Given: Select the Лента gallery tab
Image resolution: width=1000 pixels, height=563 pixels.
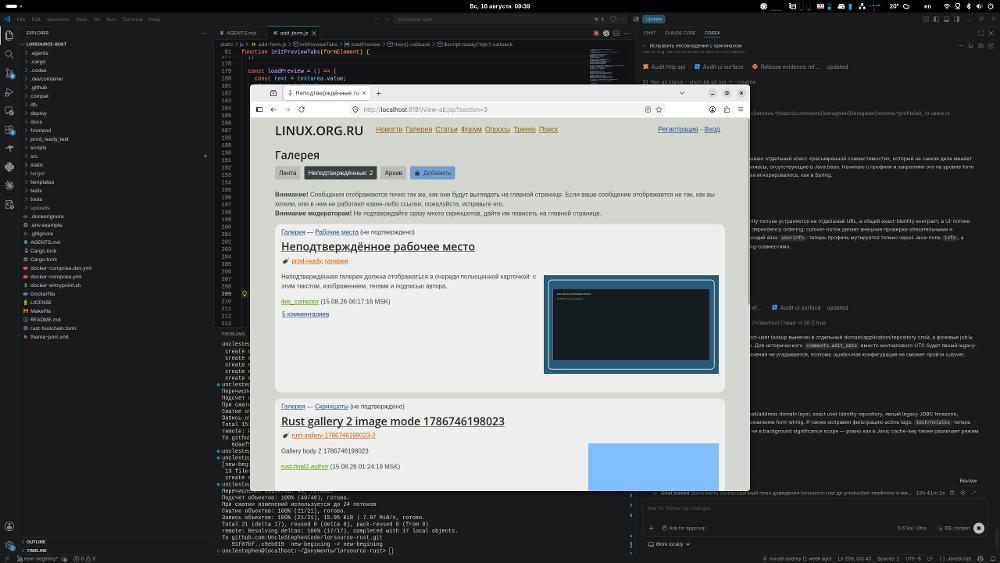Looking at the screenshot, I should [288, 173].
